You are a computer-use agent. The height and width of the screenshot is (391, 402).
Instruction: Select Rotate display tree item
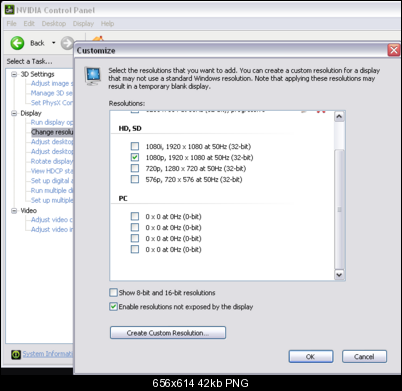(x=52, y=161)
